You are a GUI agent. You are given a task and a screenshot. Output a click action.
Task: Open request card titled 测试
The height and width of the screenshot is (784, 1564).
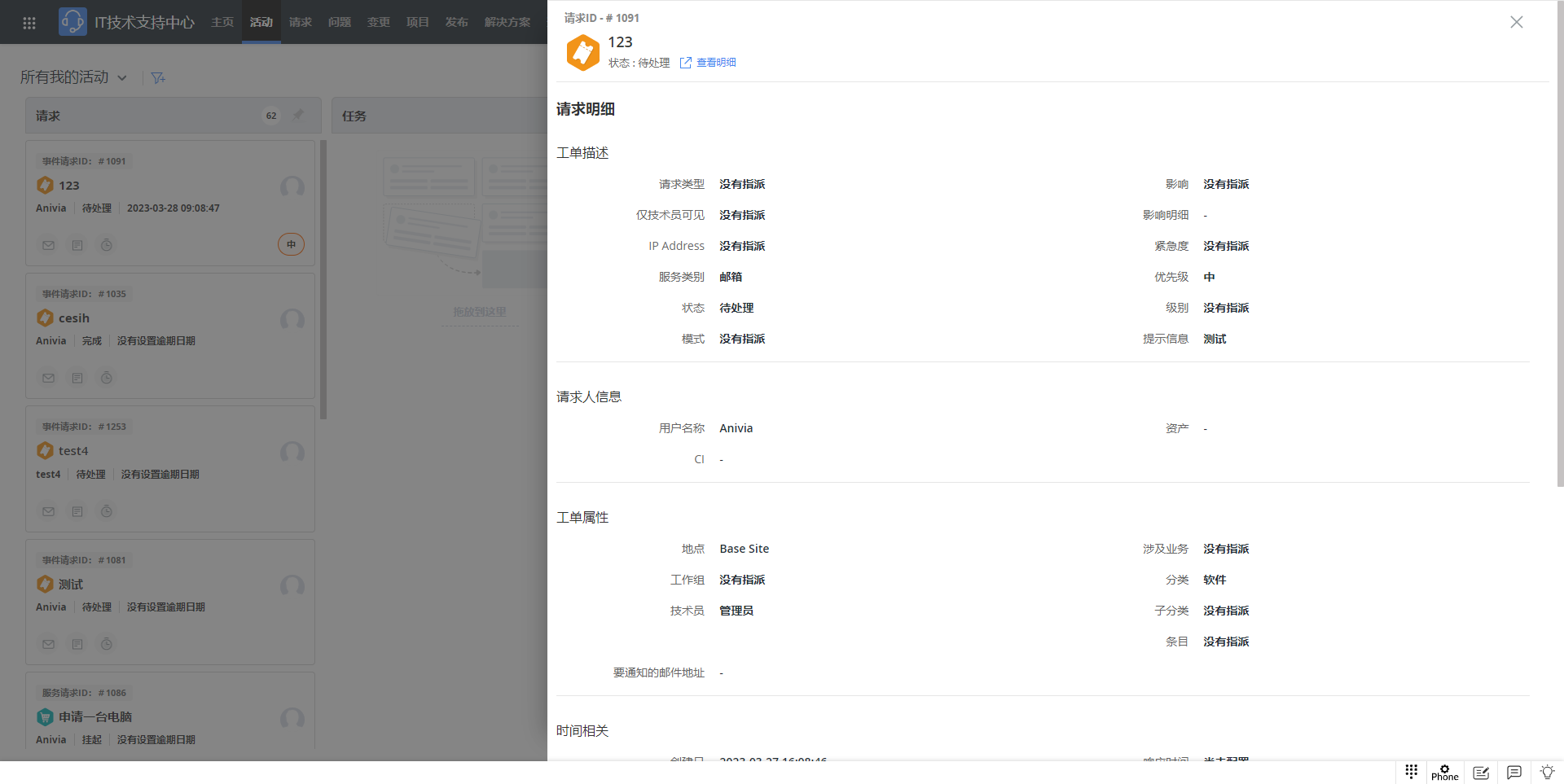pyautogui.click(x=71, y=585)
